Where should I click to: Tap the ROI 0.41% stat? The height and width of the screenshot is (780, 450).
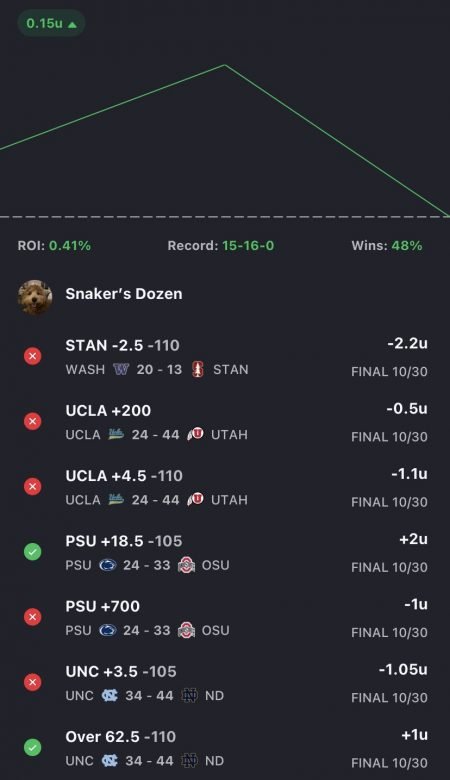[x=54, y=246]
